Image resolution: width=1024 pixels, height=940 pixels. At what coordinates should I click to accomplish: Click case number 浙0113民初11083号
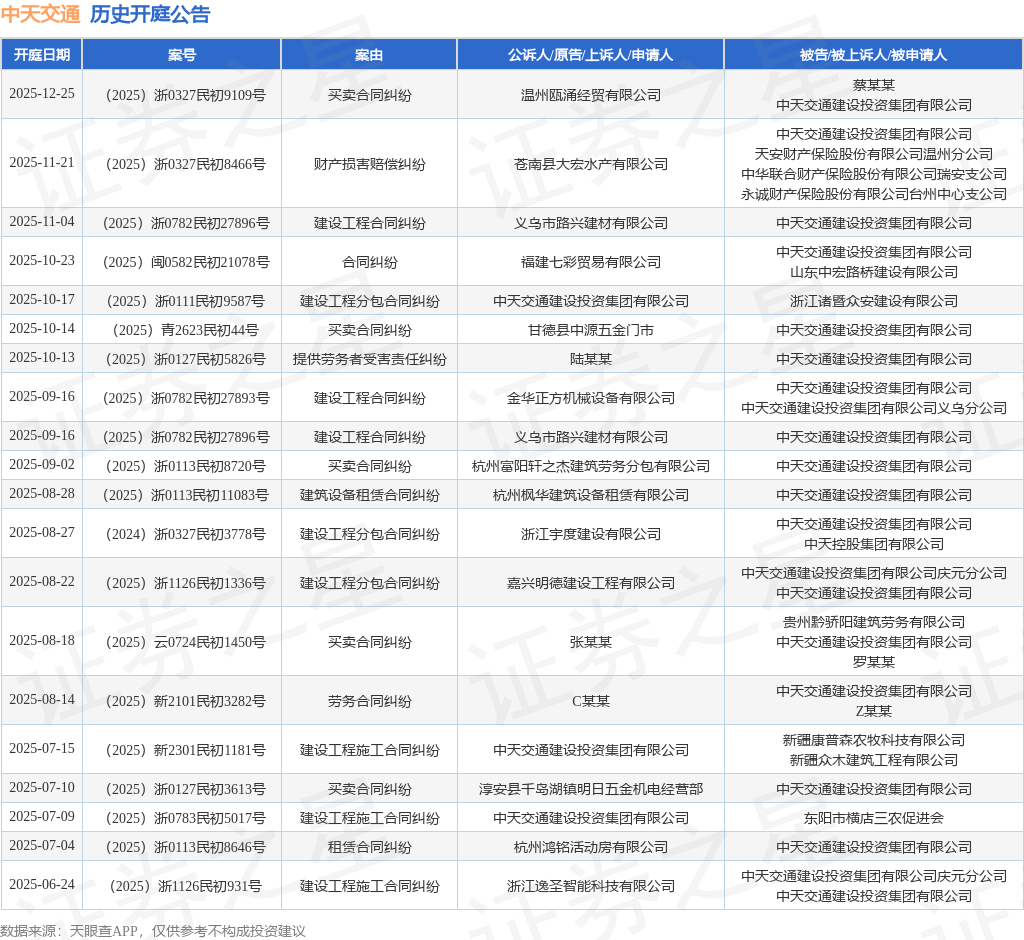185,495
